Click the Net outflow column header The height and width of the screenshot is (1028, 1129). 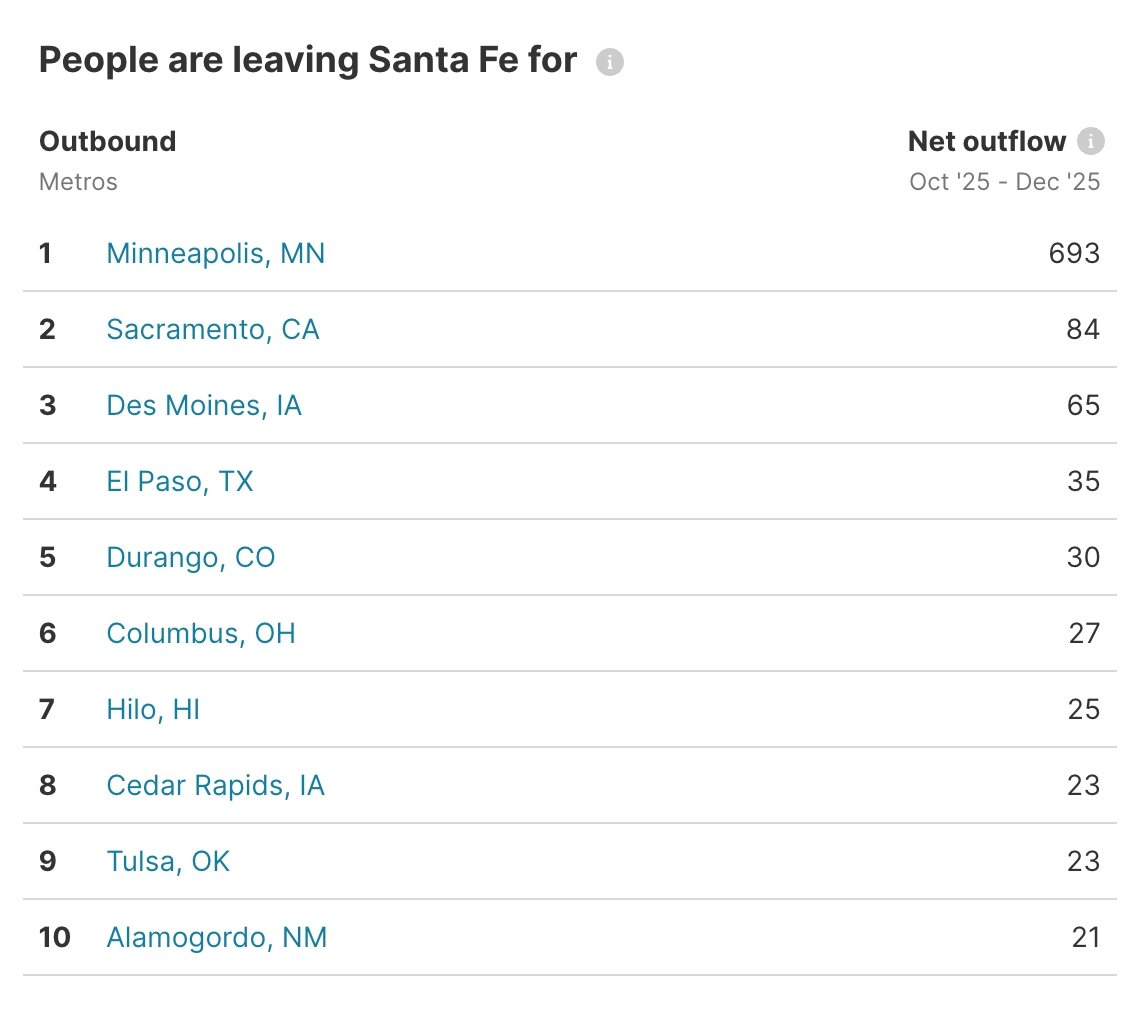[985, 141]
